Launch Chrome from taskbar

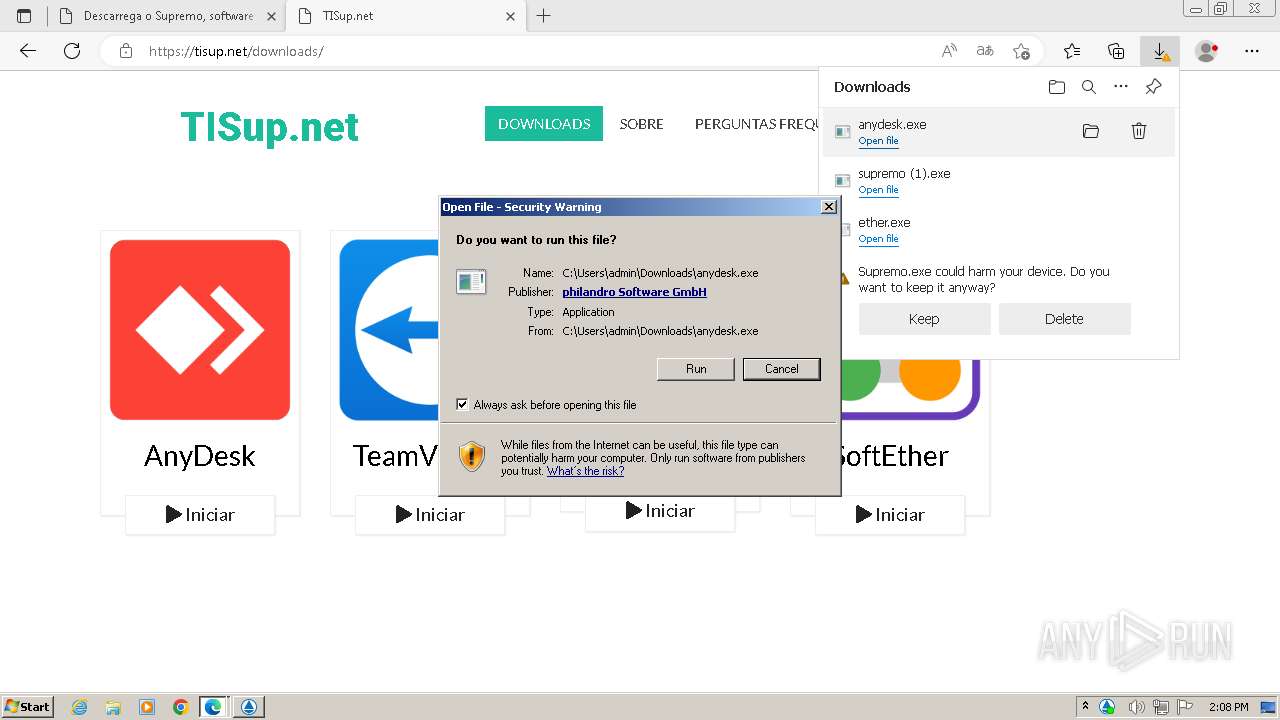pyautogui.click(x=180, y=707)
